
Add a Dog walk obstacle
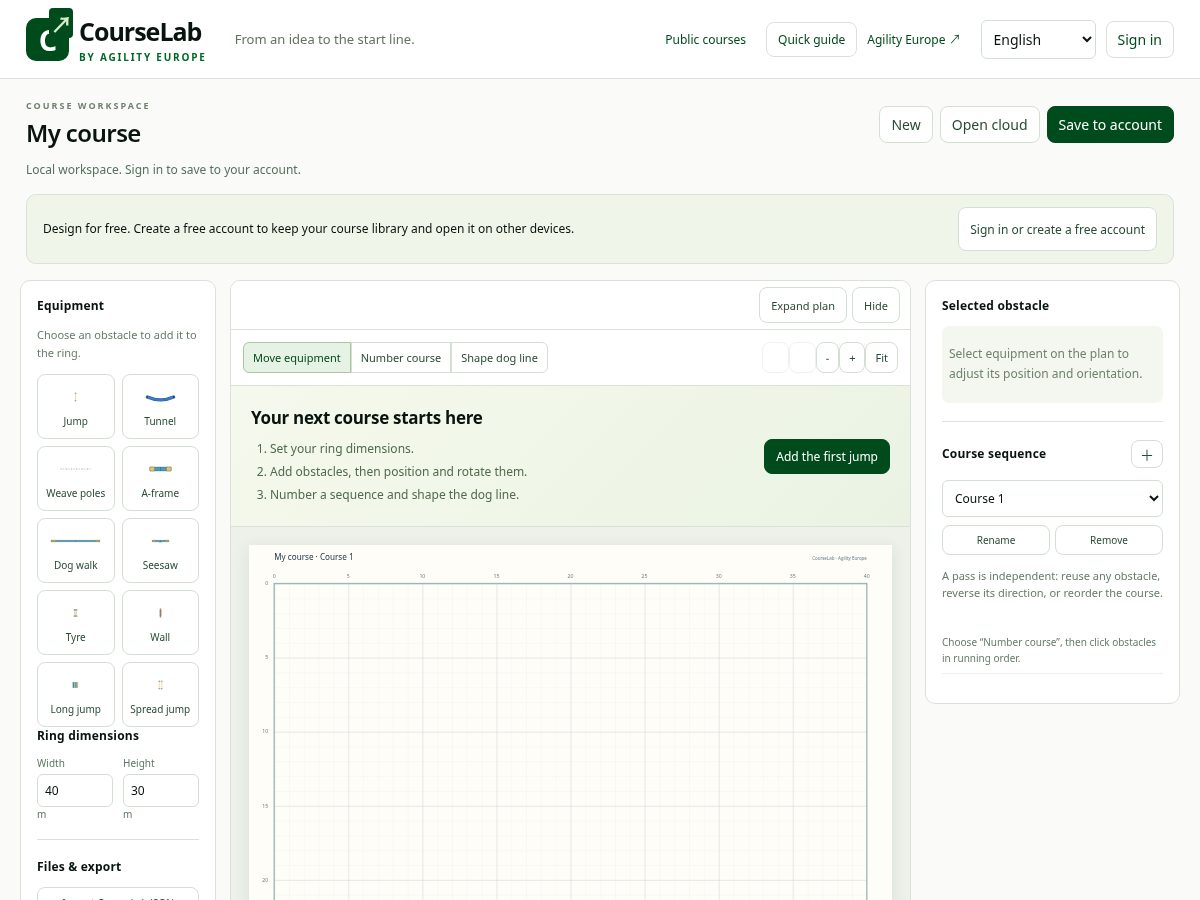tap(76, 550)
